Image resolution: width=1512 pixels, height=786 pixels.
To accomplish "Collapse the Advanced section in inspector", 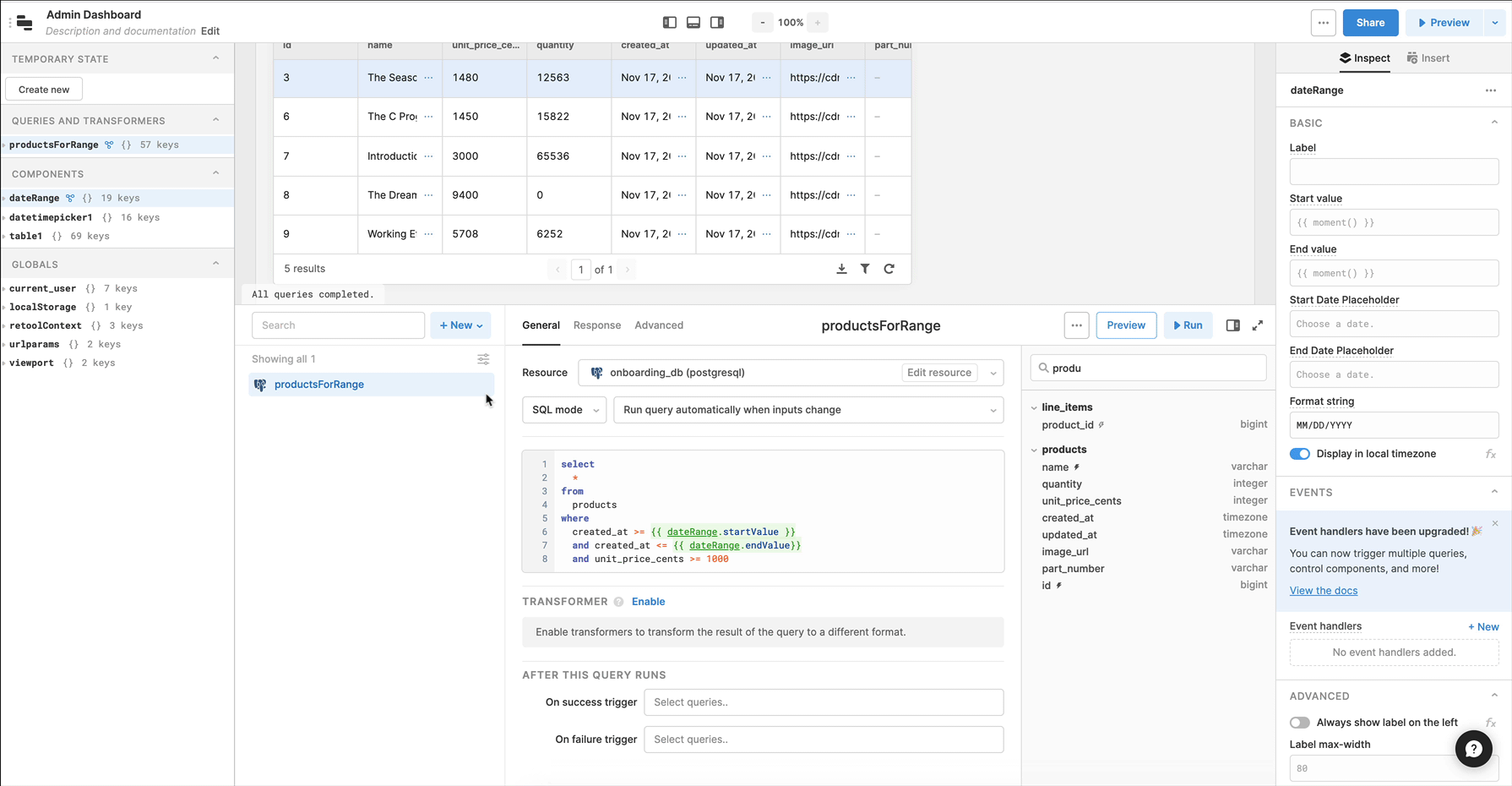I will click(1494, 696).
